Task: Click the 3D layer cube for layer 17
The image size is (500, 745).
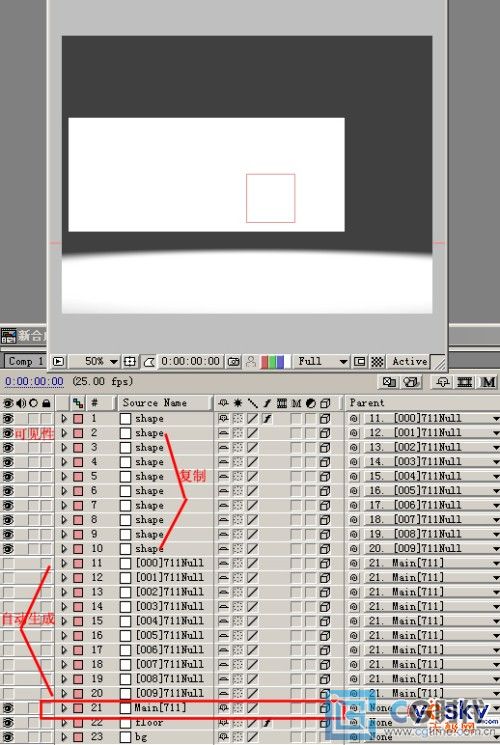Action: coord(325,650)
